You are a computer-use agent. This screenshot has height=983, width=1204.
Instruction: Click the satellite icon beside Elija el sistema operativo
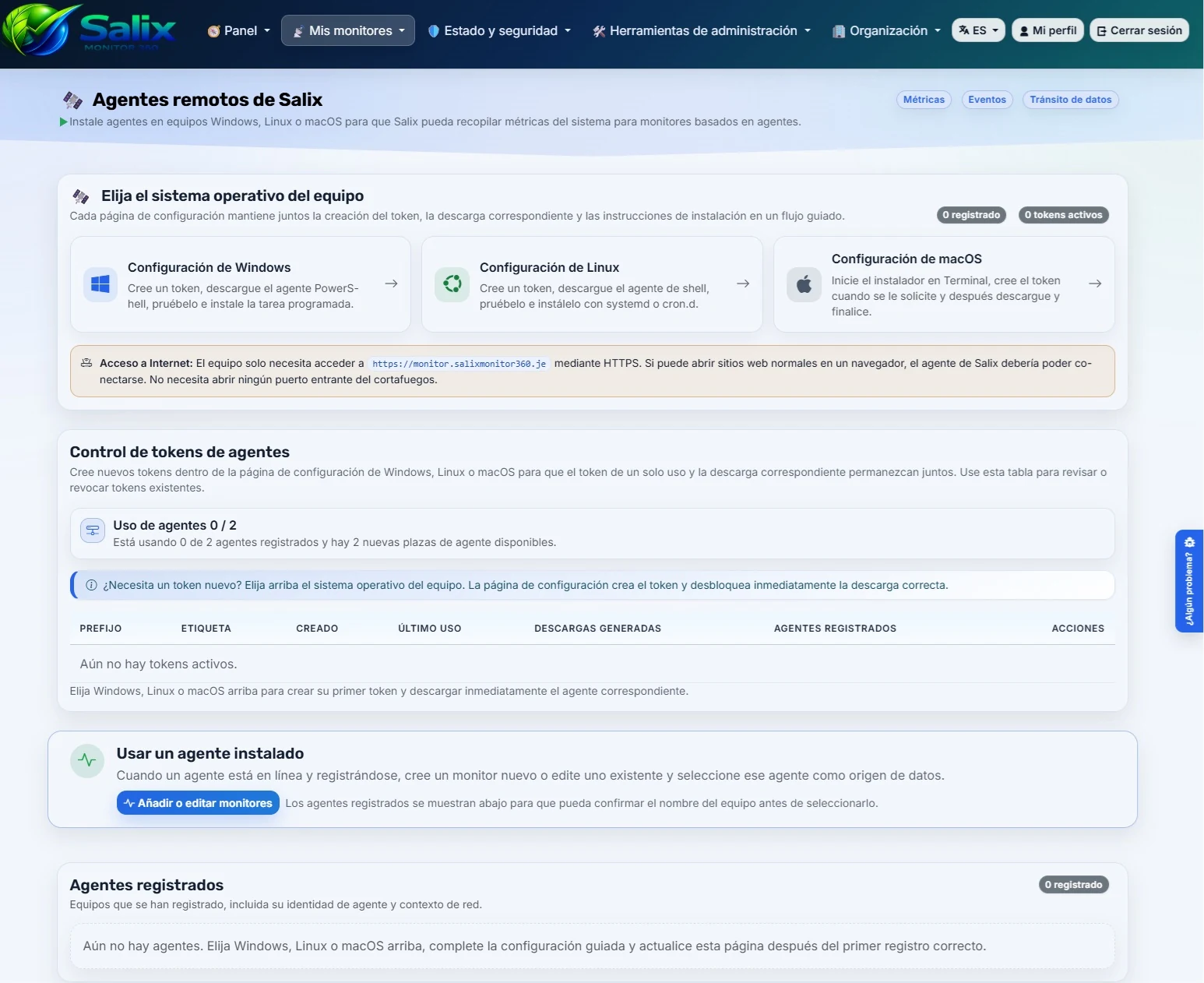(81, 196)
